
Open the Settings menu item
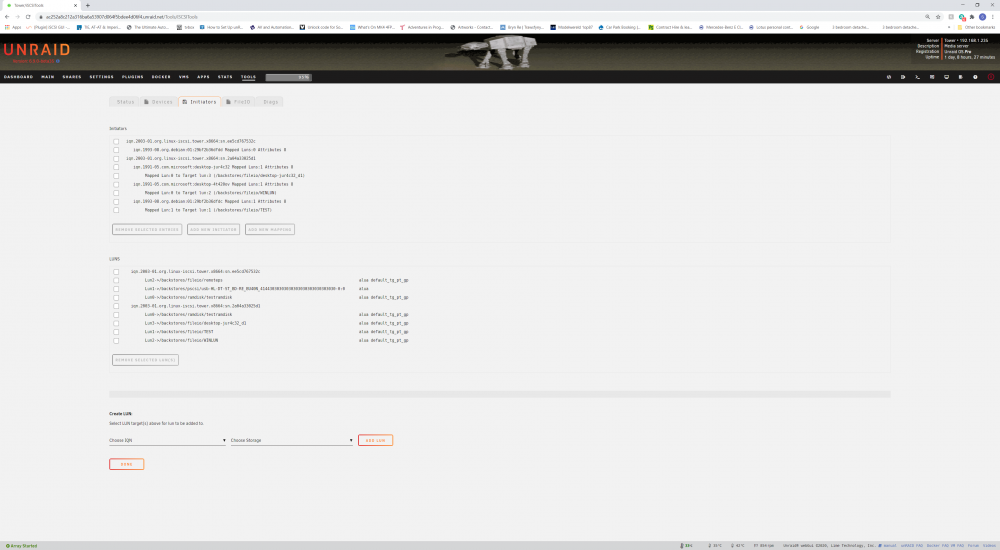101,77
